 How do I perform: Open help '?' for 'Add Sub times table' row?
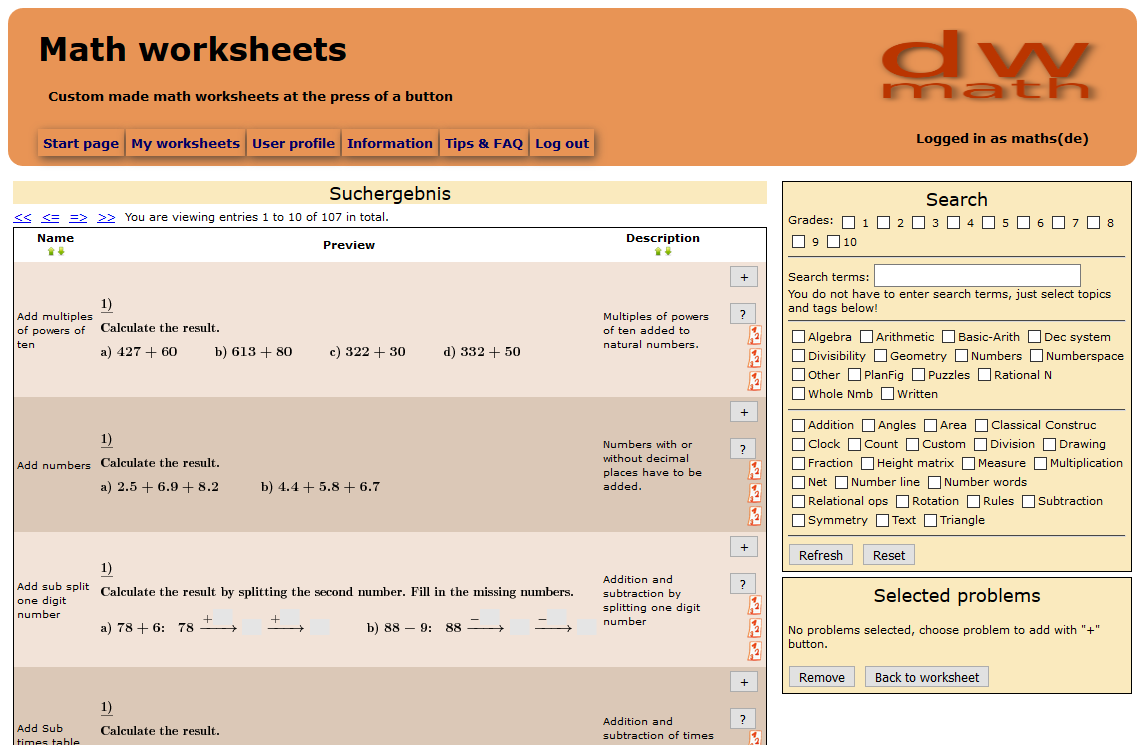pyautogui.click(x=743, y=719)
